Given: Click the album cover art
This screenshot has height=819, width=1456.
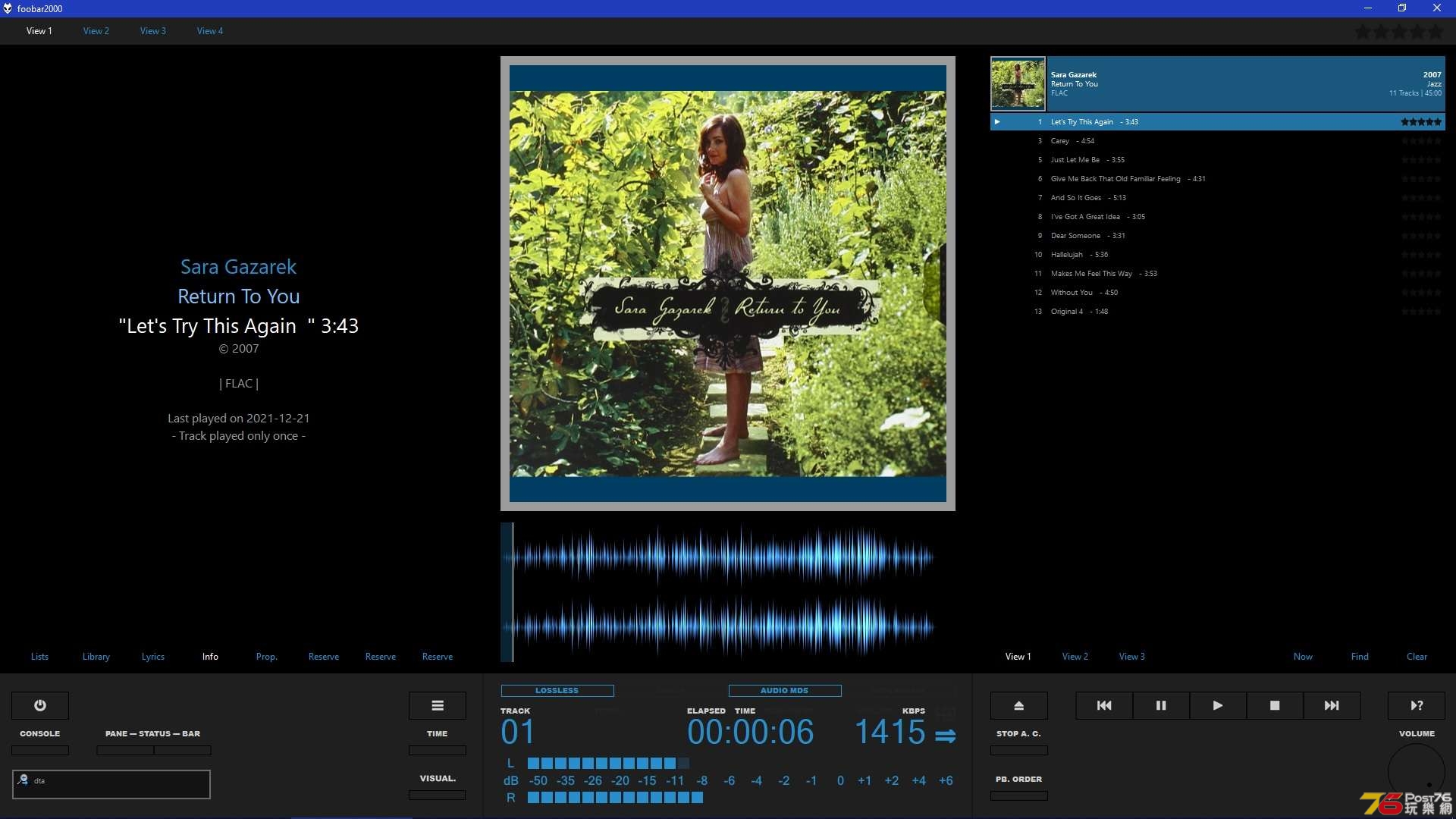Looking at the screenshot, I should pyautogui.click(x=728, y=284).
